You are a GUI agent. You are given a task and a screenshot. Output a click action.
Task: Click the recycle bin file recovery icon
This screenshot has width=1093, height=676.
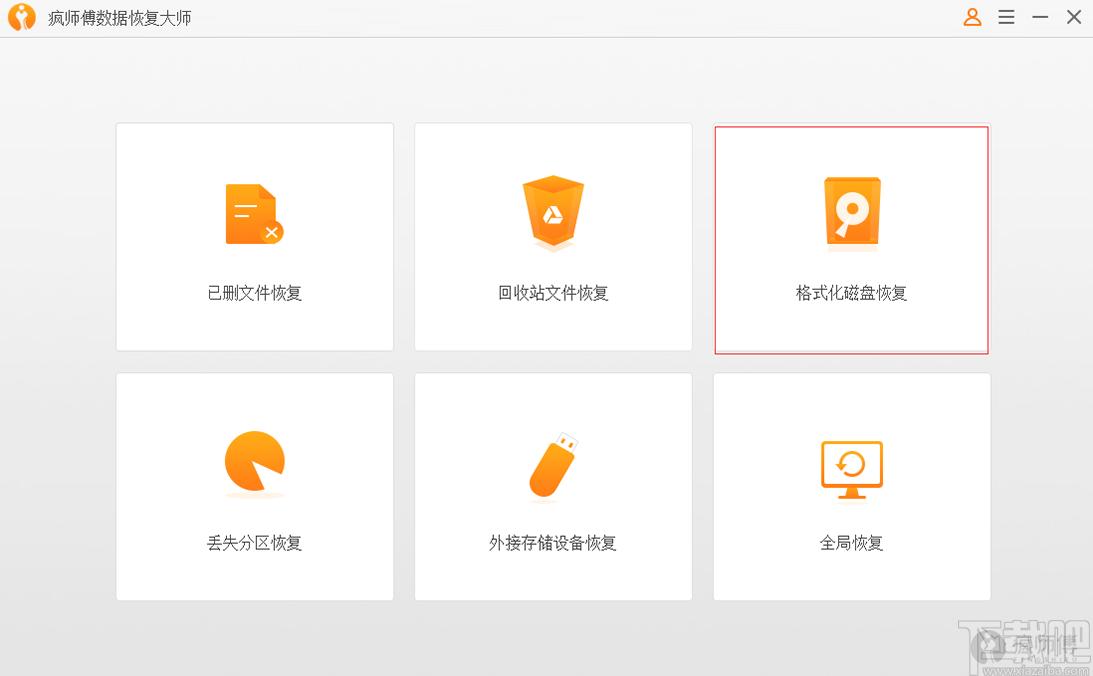click(553, 213)
